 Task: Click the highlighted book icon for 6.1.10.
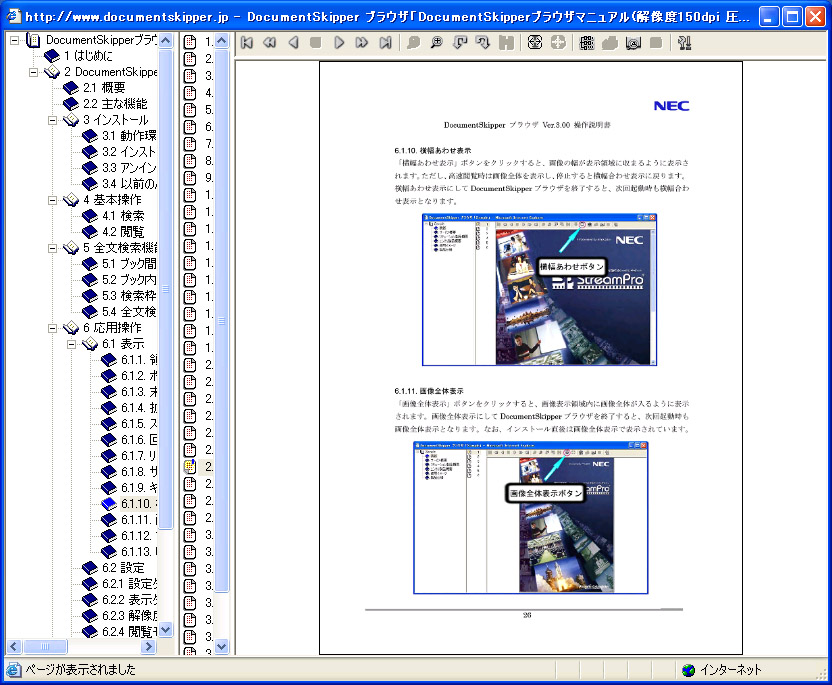(x=109, y=504)
